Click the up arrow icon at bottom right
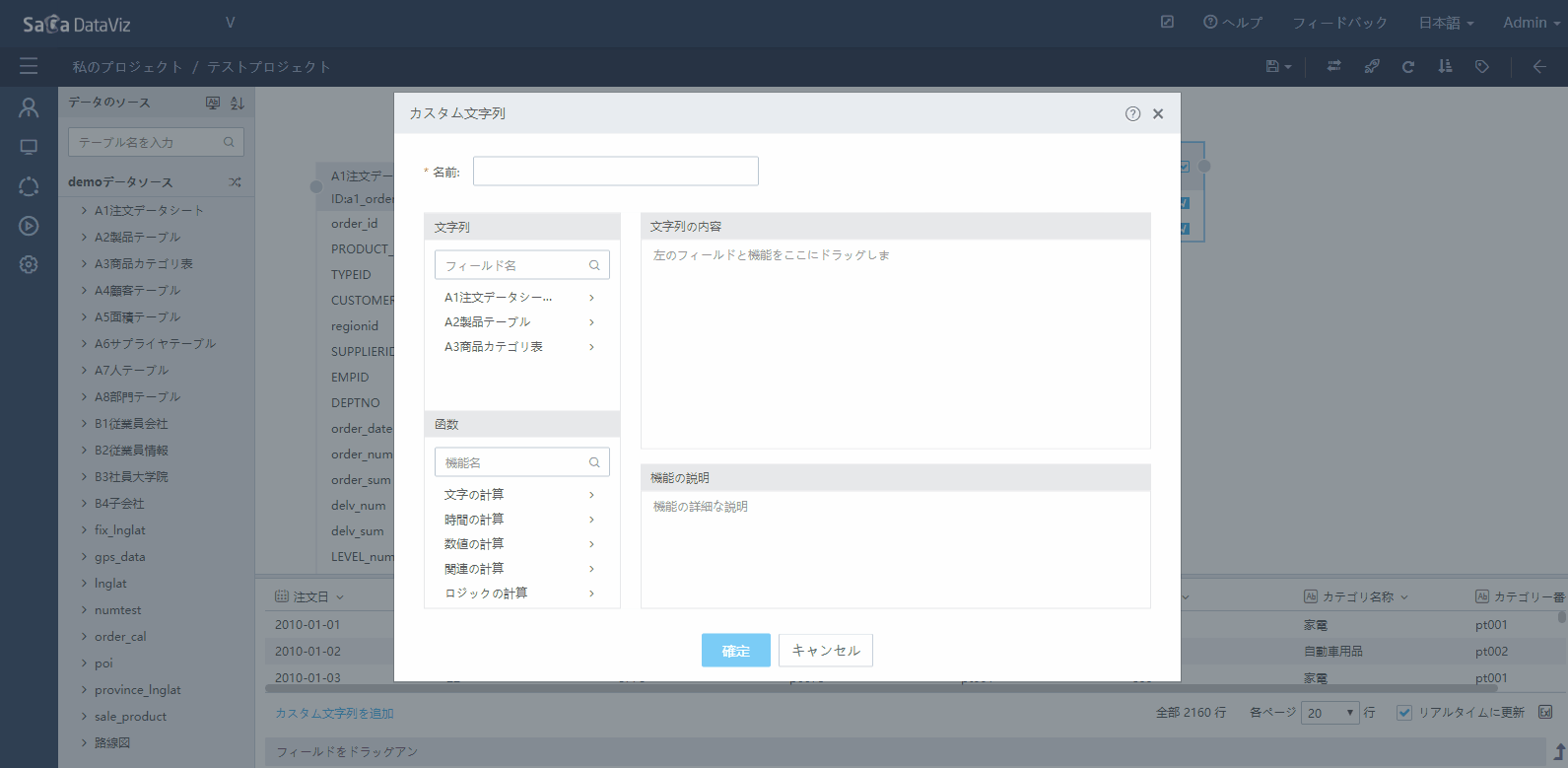The height and width of the screenshot is (768, 1568). [1559, 751]
